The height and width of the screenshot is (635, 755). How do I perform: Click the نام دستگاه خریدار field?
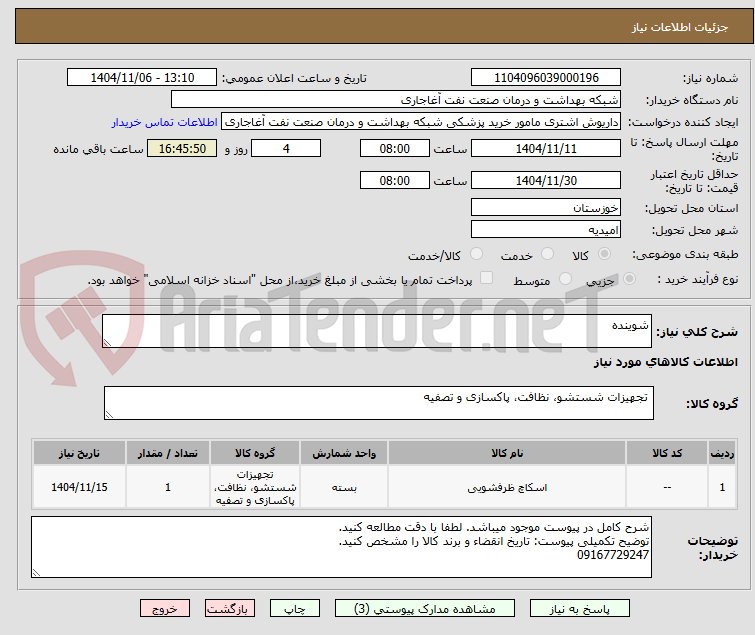click(x=395, y=100)
